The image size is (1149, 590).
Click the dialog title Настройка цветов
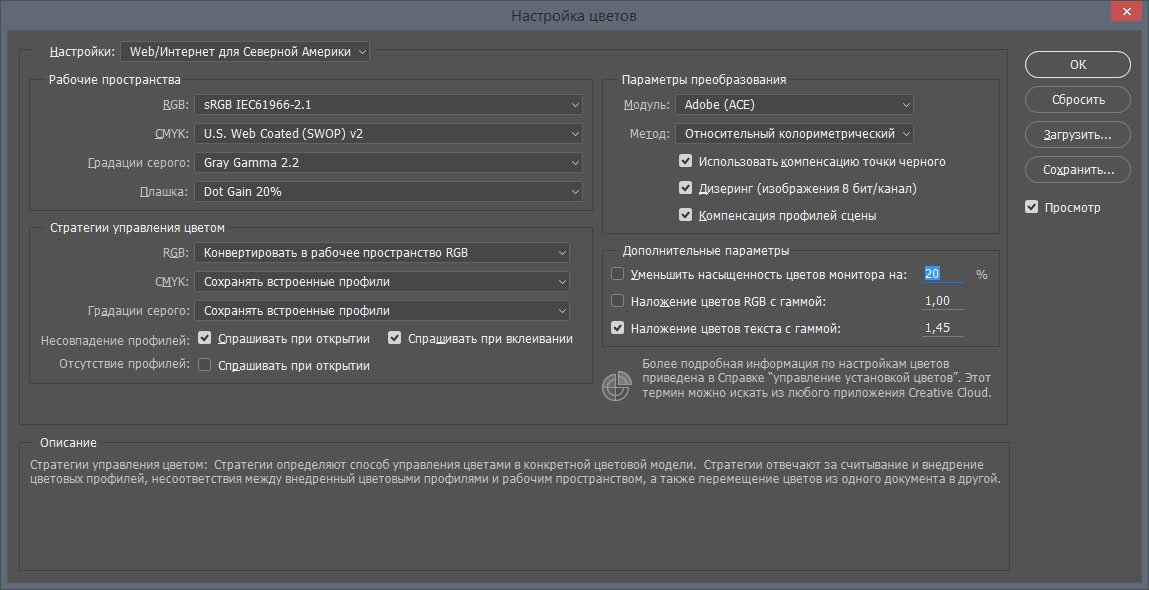pos(574,15)
